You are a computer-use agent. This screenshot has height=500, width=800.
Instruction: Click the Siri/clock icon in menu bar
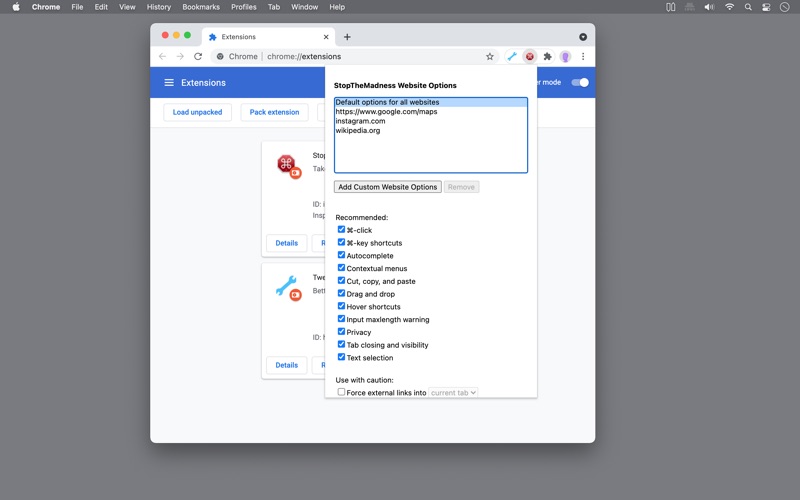pos(785,7)
